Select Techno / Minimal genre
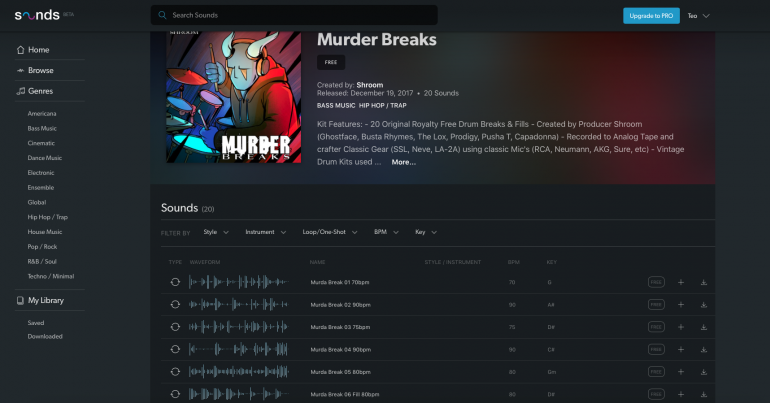 (x=51, y=276)
